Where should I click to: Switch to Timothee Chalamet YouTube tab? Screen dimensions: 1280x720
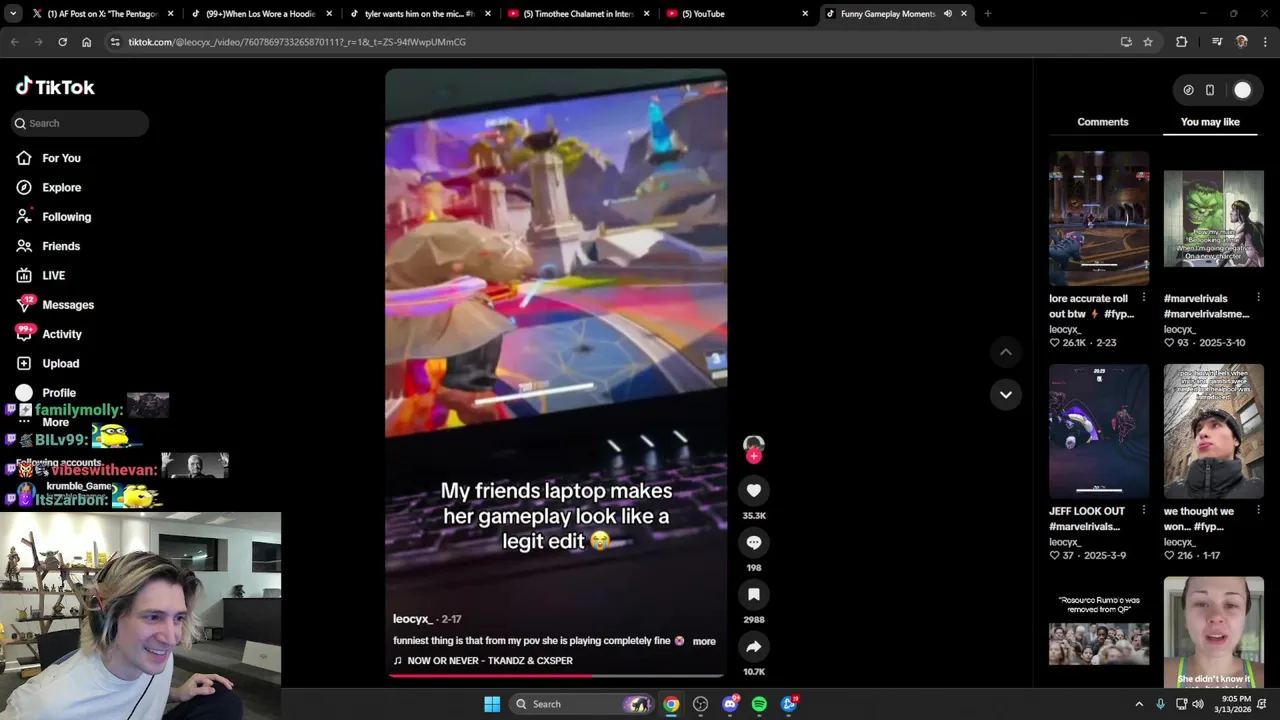pyautogui.click(x=579, y=14)
